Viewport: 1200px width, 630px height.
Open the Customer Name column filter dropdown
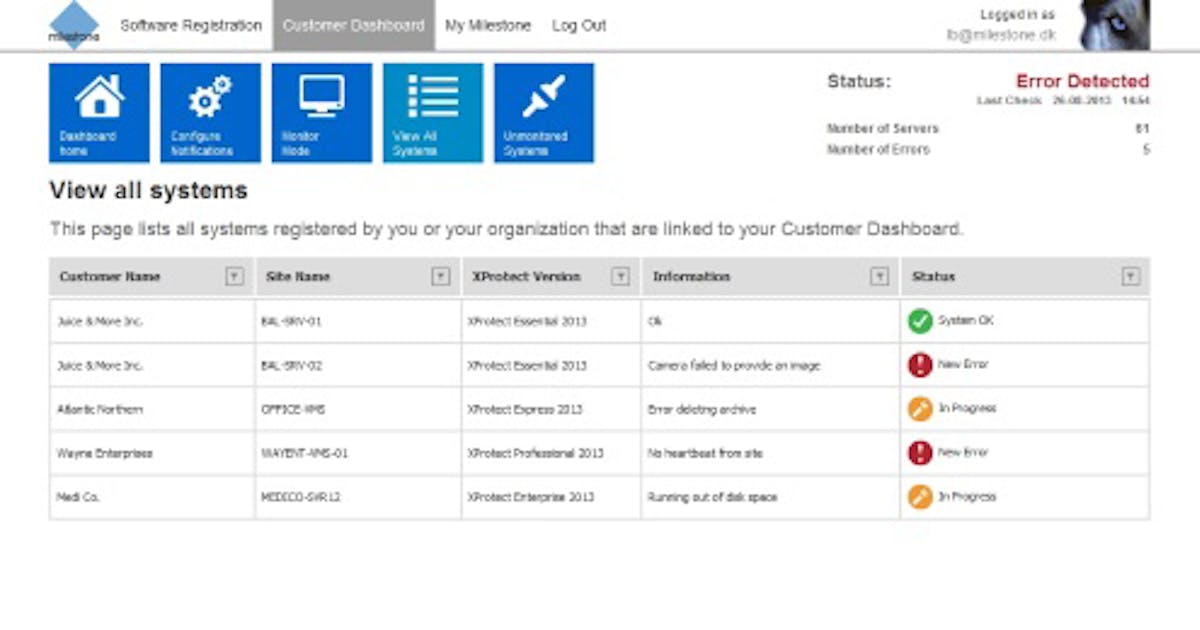pyautogui.click(x=234, y=277)
